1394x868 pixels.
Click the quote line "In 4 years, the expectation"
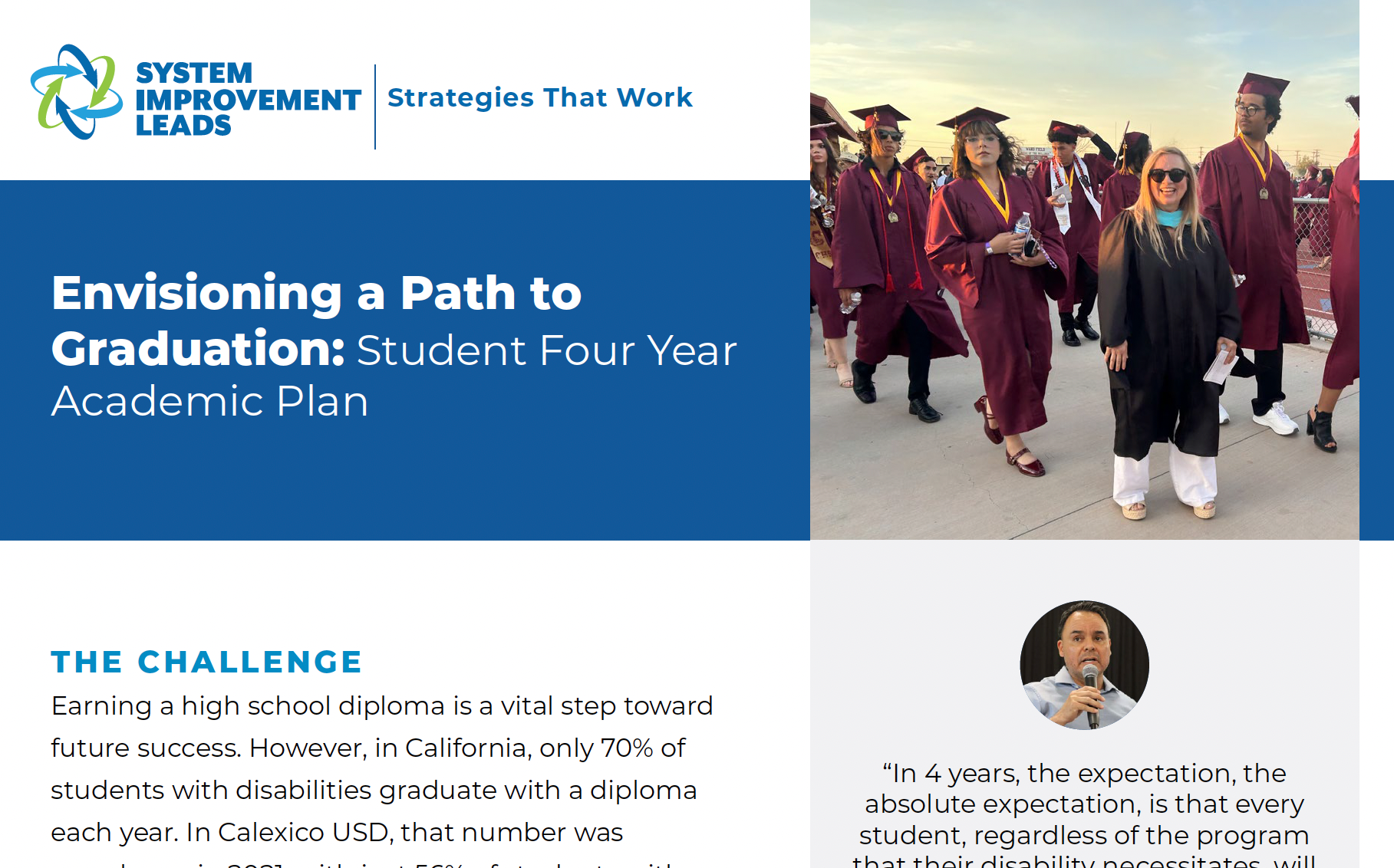[x=1084, y=773]
